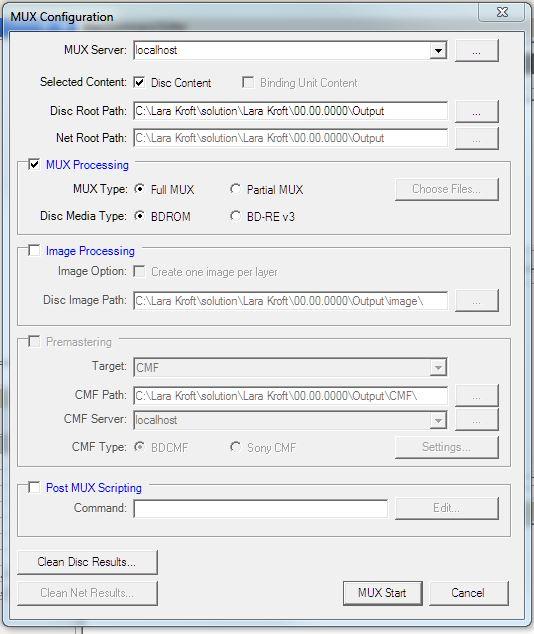Browse for Disc Root Path folder

477,111
